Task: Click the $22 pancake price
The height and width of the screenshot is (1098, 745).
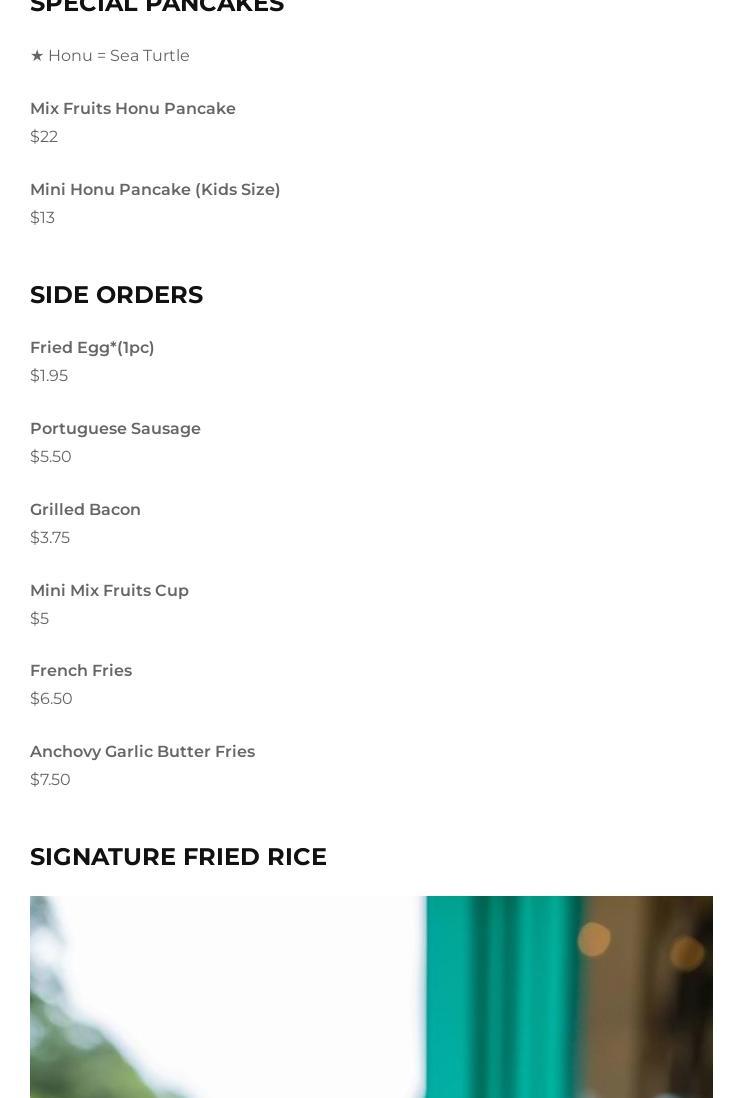Action: click(44, 137)
